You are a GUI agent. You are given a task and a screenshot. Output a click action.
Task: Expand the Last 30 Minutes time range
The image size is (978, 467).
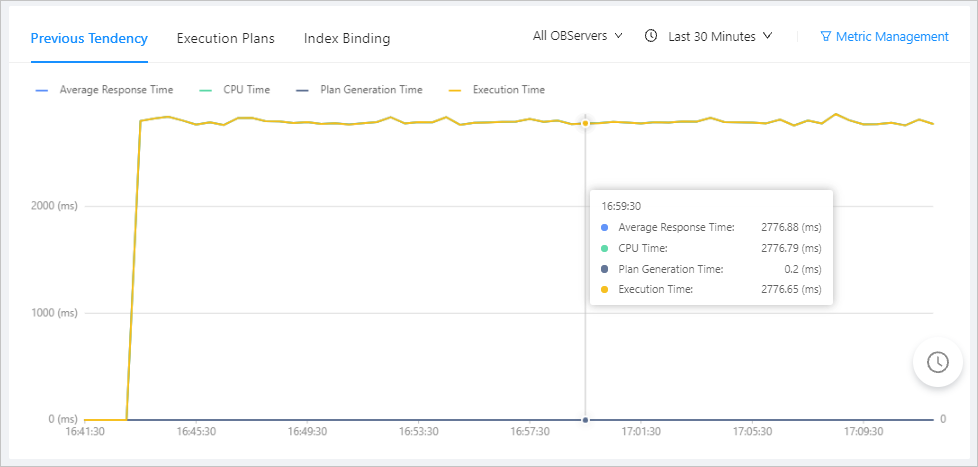719,36
